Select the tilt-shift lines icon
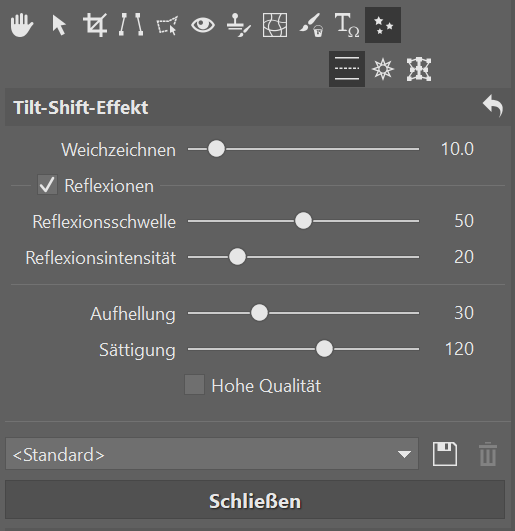 [347, 69]
